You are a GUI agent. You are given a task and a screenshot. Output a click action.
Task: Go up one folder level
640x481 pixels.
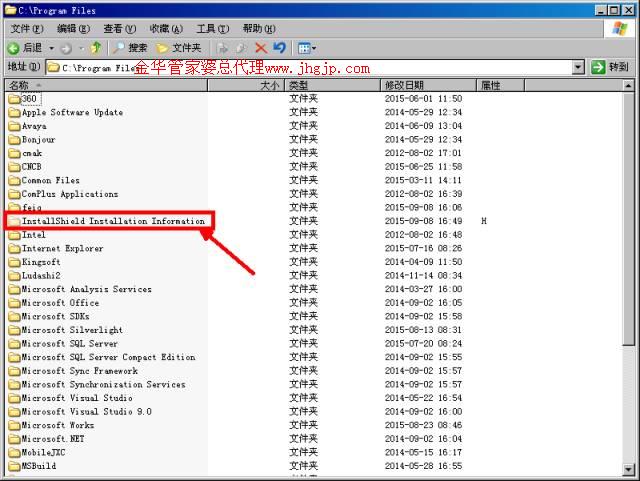tap(96, 48)
